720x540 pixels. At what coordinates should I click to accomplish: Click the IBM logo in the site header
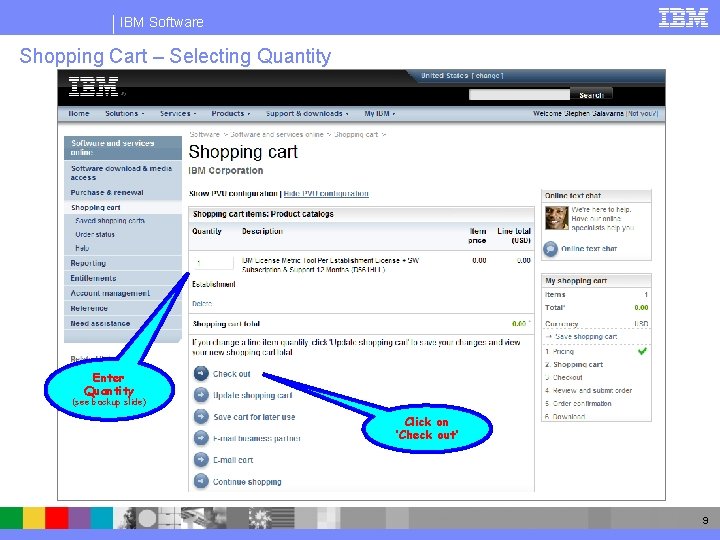pos(94,86)
